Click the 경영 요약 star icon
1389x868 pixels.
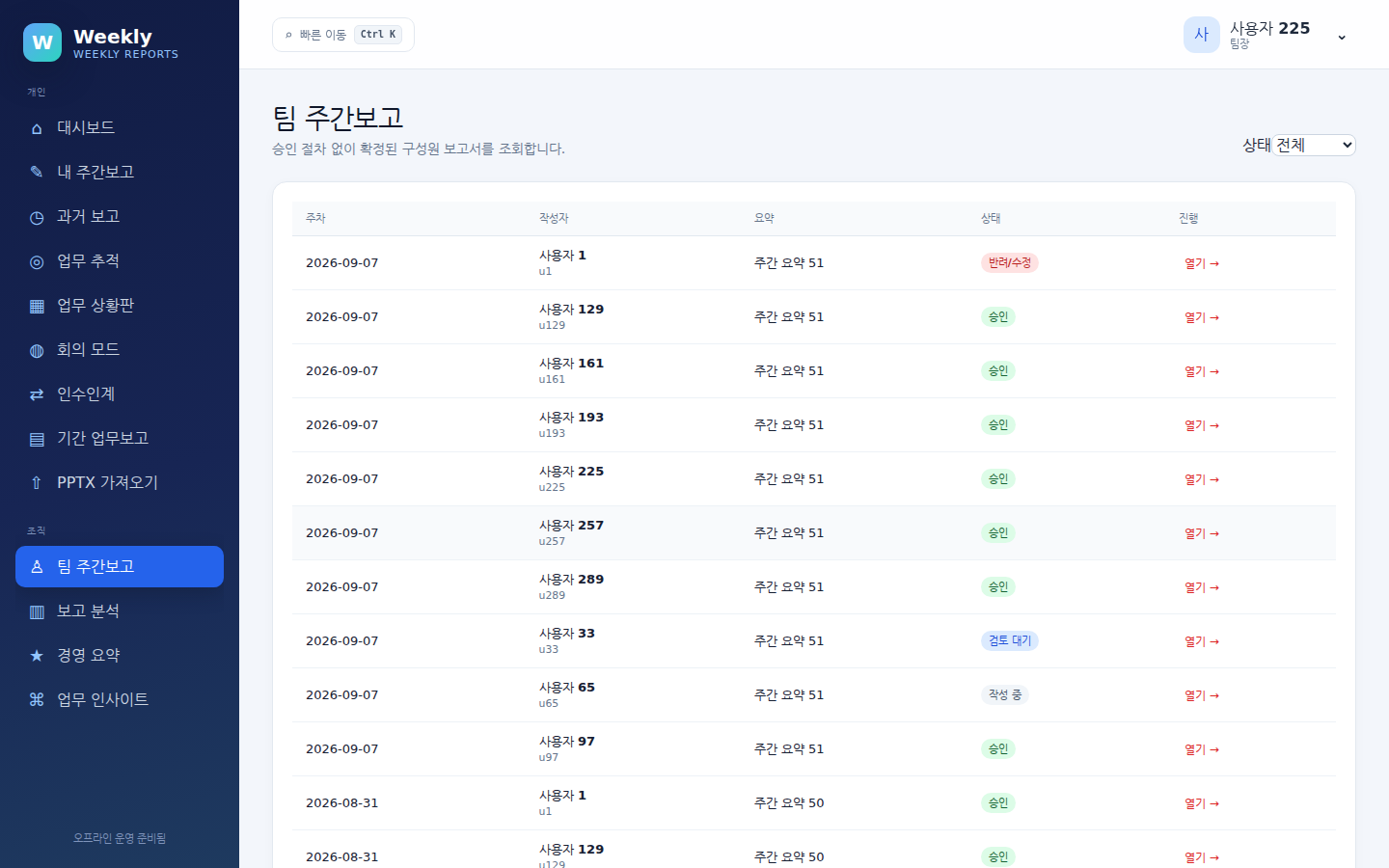pos(37,656)
